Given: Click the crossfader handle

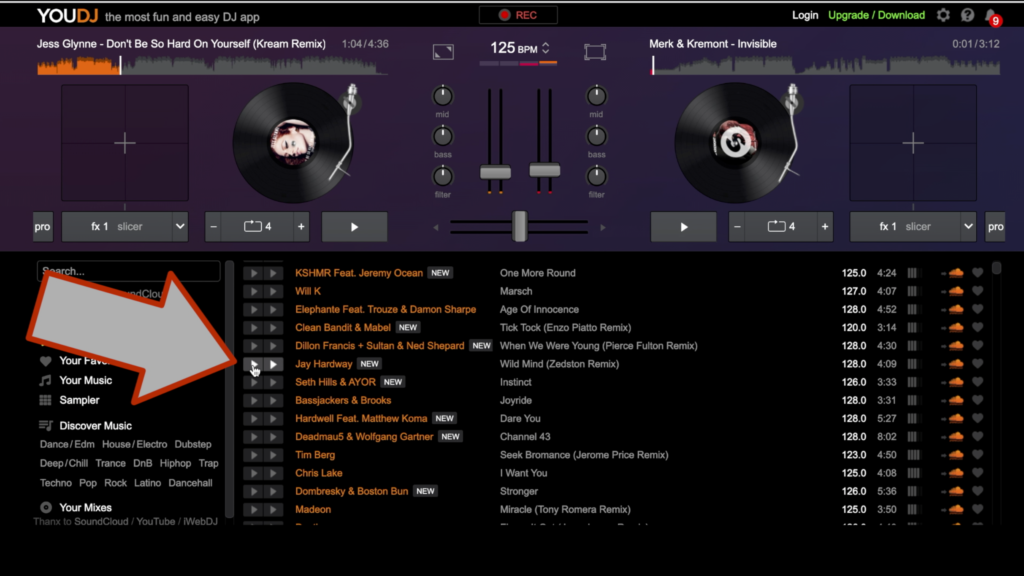Looking at the screenshot, I should point(520,226).
